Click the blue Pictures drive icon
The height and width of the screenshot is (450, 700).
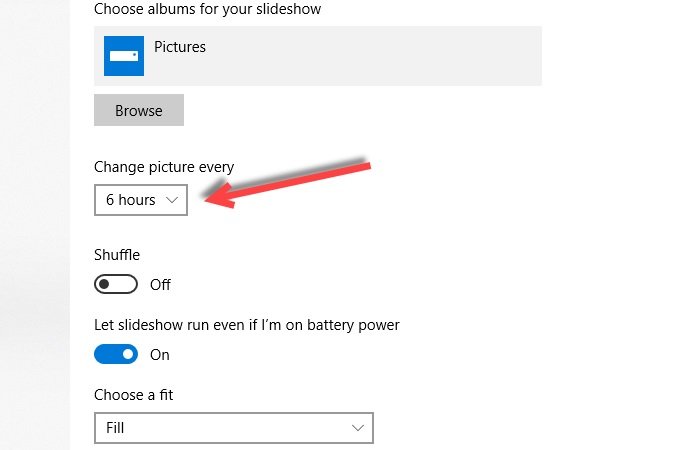(x=124, y=56)
